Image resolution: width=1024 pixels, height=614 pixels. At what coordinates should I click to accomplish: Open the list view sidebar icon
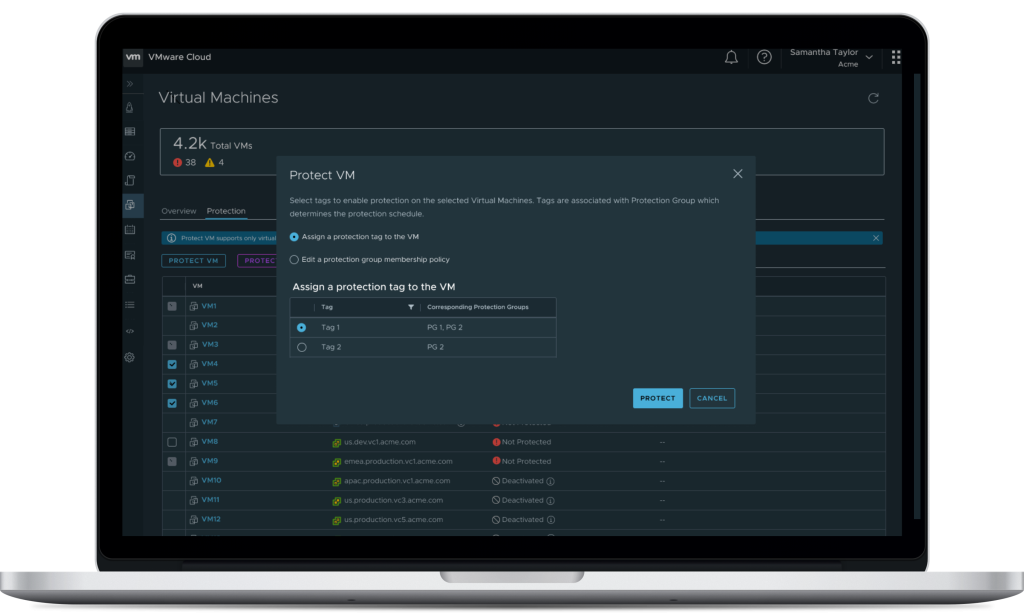coord(130,305)
